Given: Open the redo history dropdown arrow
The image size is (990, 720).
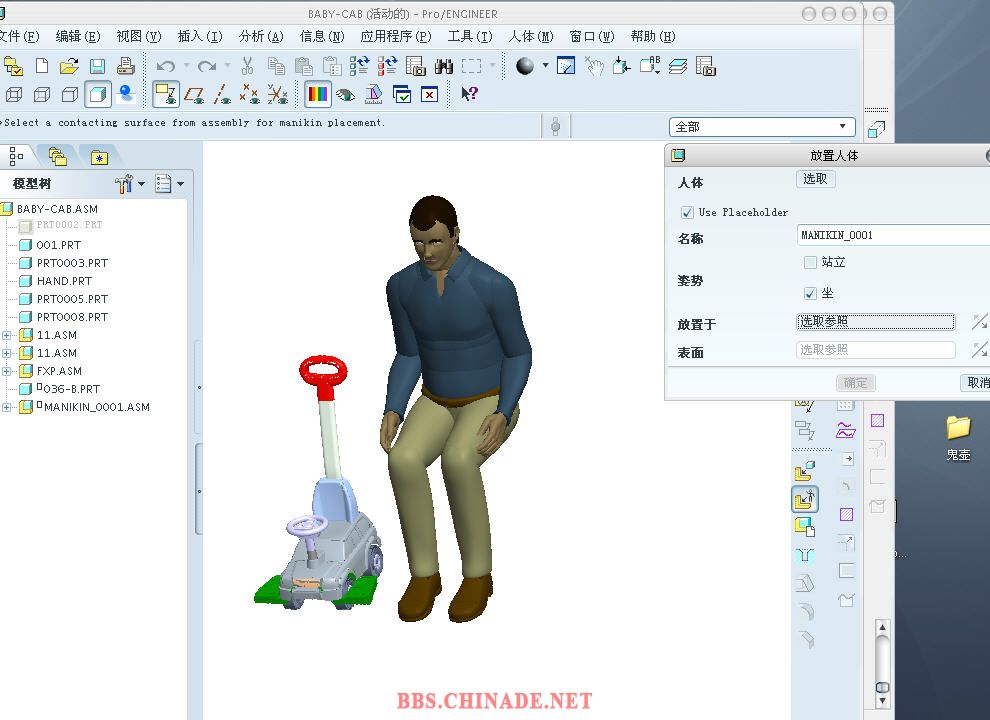Looking at the screenshot, I should pos(228,66).
